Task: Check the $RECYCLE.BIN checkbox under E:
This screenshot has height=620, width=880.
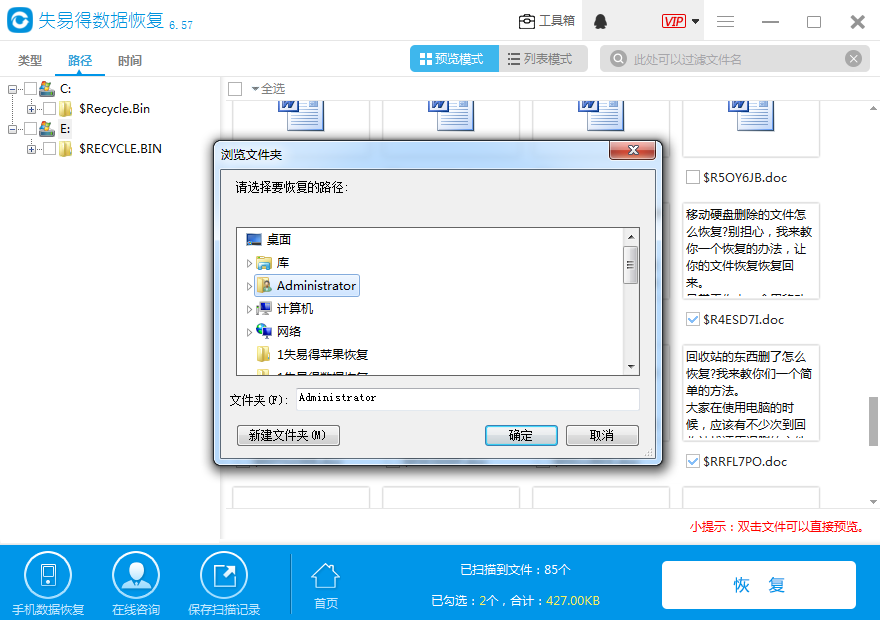Action: pyautogui.click(x=49, y=149)
